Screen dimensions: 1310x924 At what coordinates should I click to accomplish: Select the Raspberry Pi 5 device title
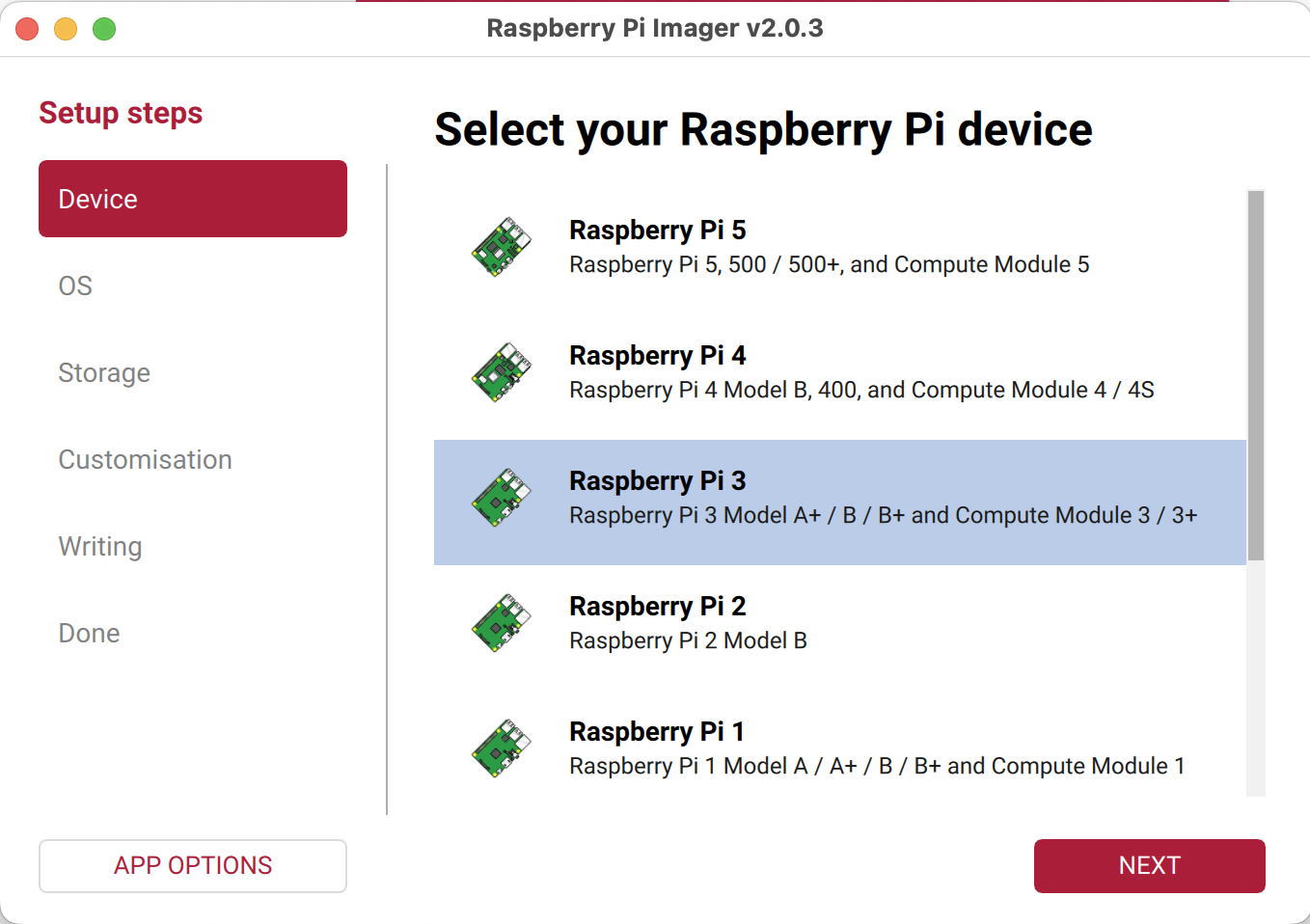click(658, 231)
